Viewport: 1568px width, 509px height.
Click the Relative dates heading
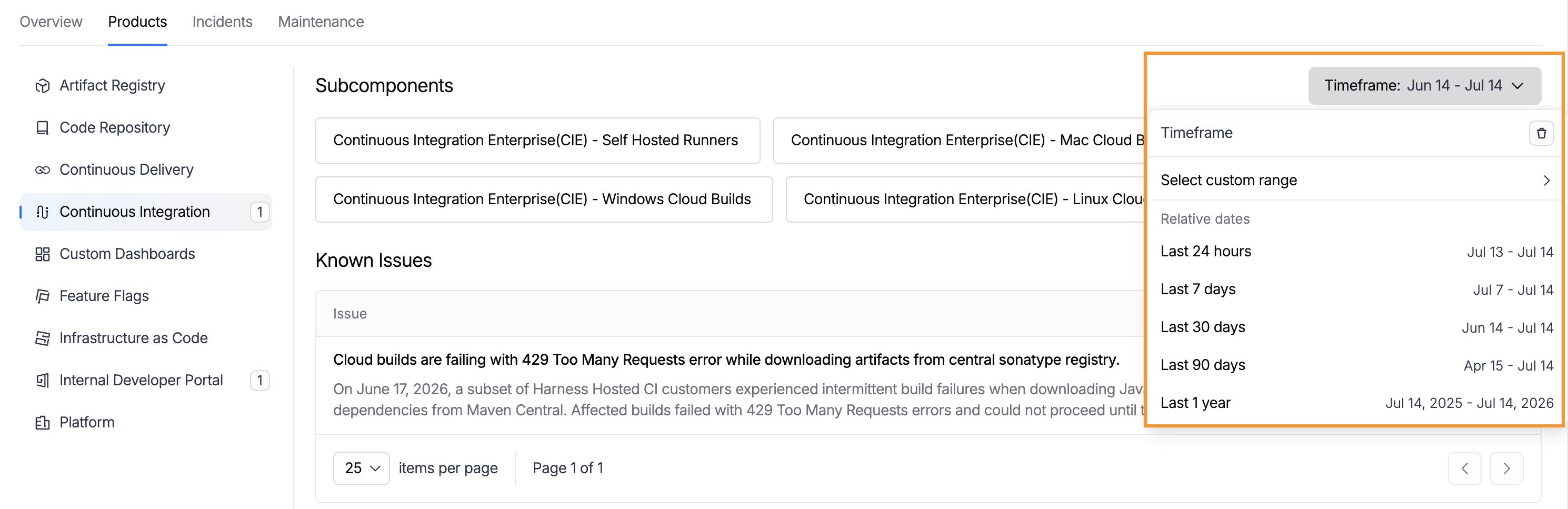click(1205, 219)
